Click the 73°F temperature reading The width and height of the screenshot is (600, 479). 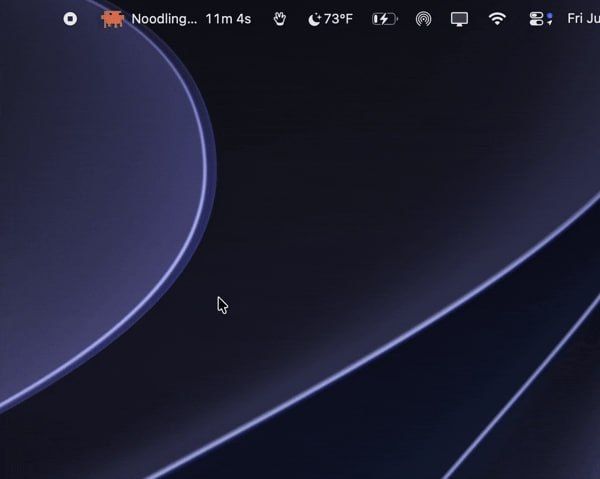coord(338,19)
